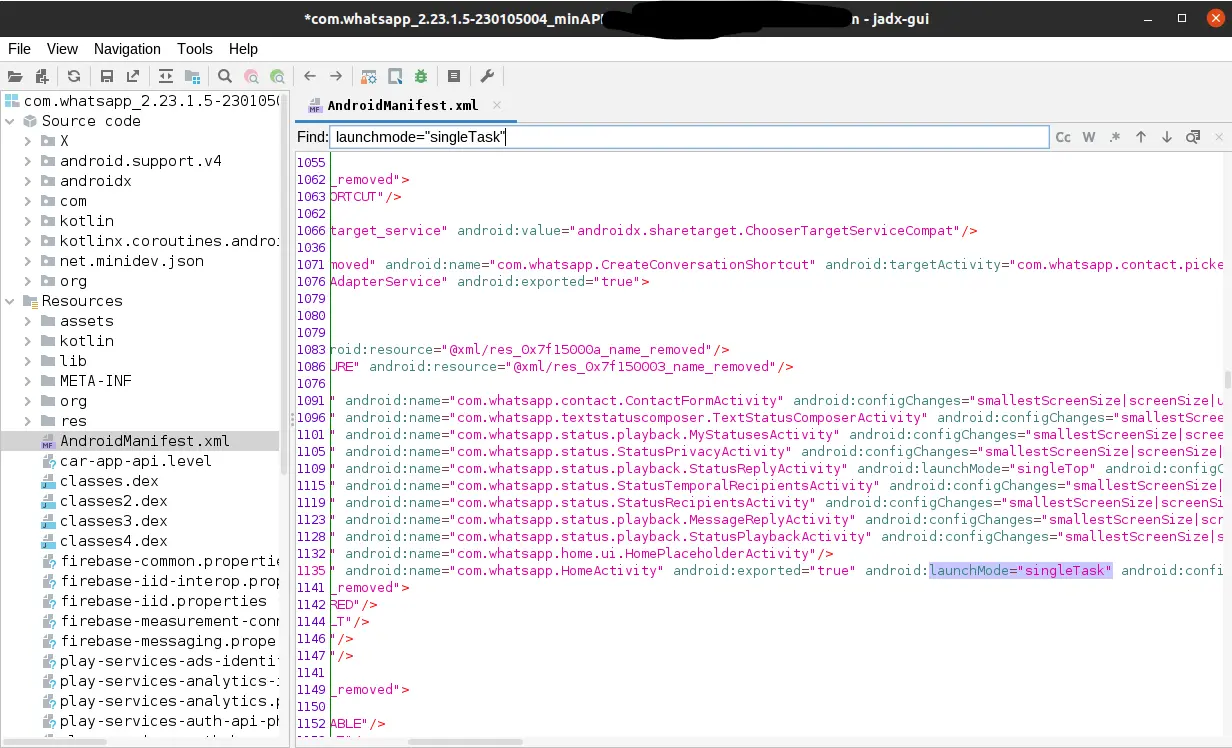The width and height of the screenshot is (1232, 748).
Task: Click the Sync with editor toolbar icon
Action: pos(166,76)
